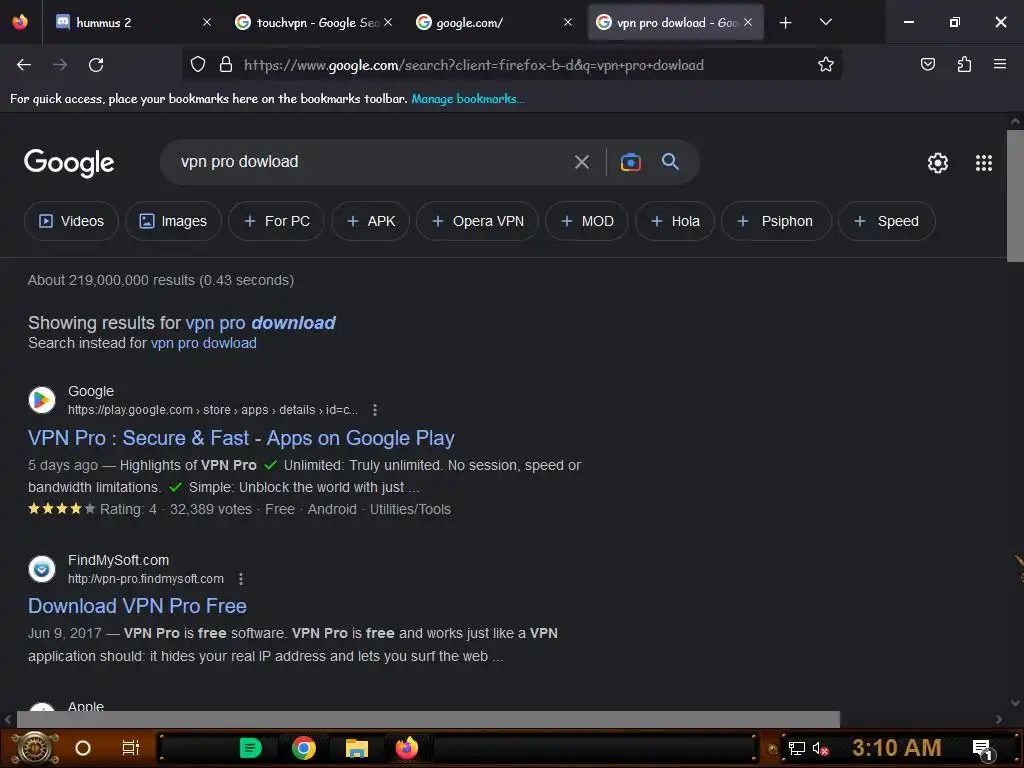The height and width of the screenshot is (768, 1024).
Task: Click the About 219,000,000 results text
Action: 161,280
